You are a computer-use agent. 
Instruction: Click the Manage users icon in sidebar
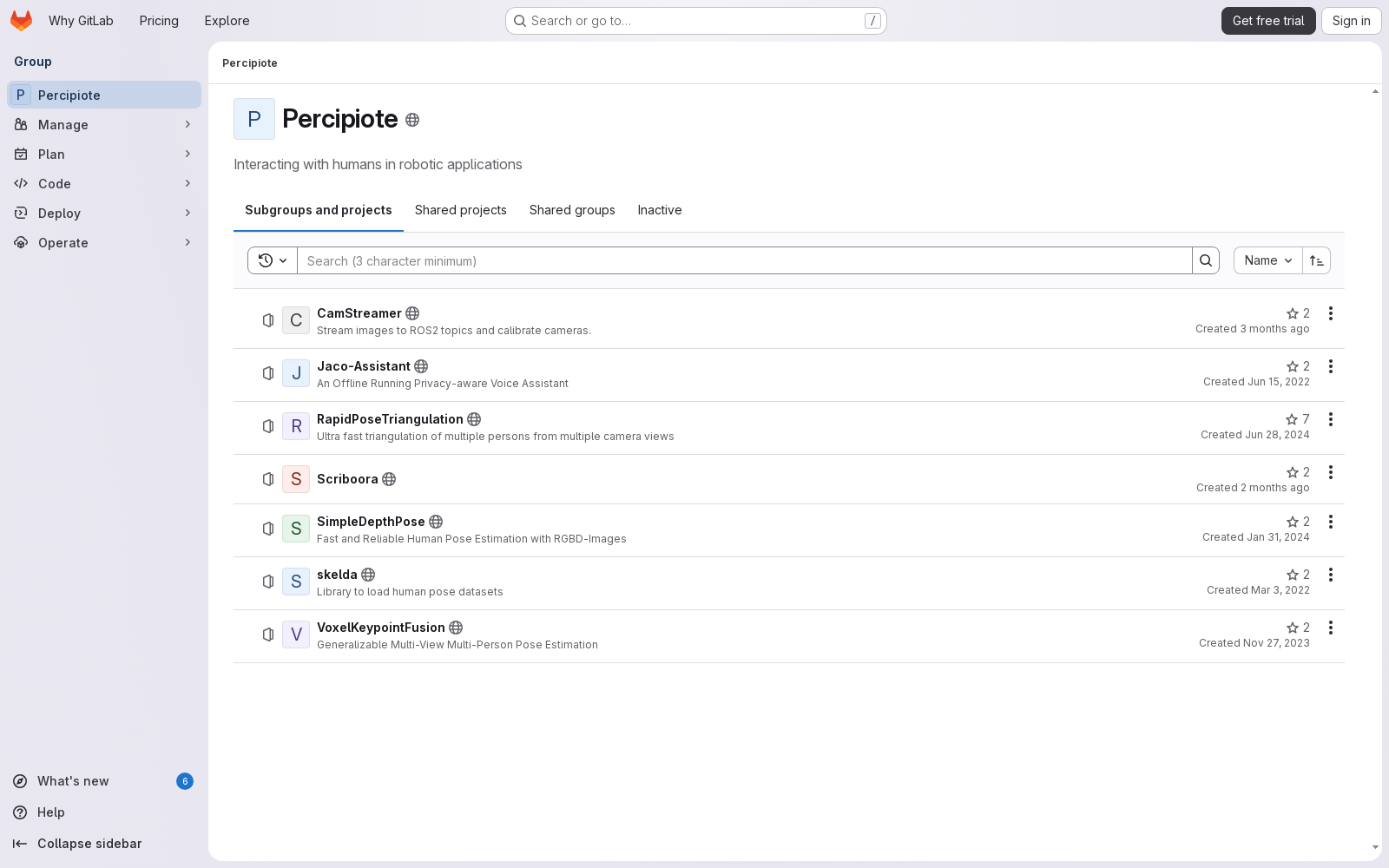click(x=21, y=124)
